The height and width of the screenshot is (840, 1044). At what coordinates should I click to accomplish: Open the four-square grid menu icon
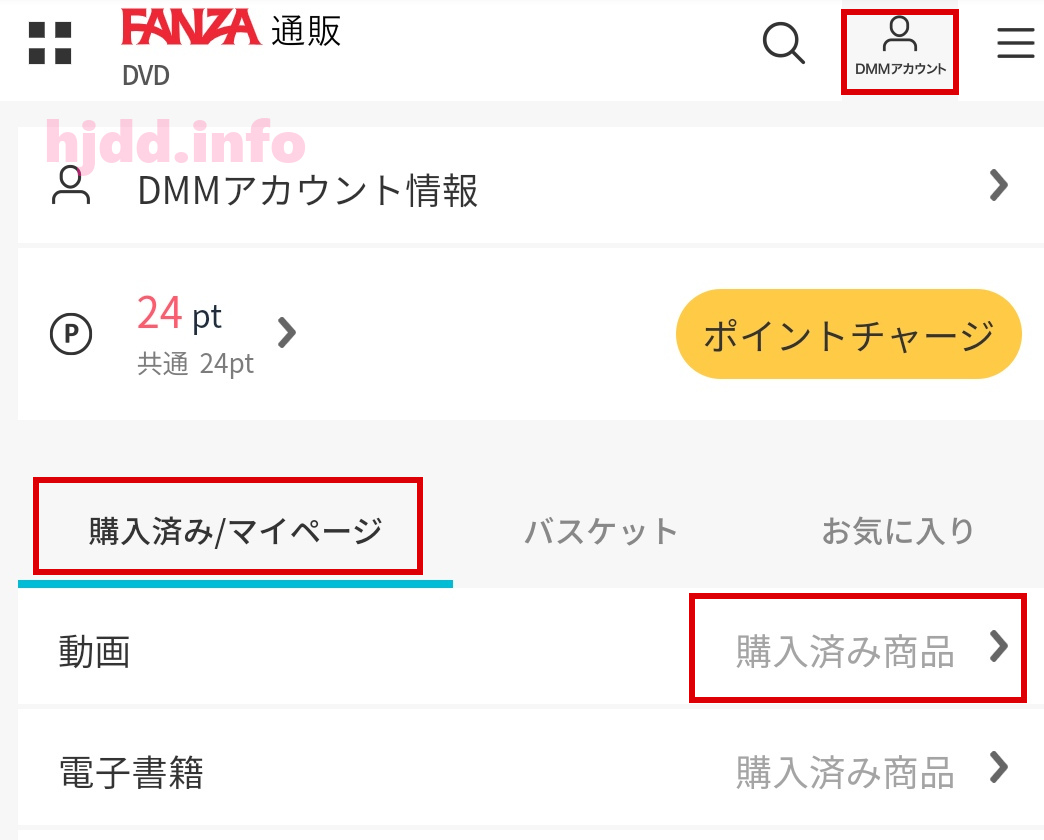point(50,43)
